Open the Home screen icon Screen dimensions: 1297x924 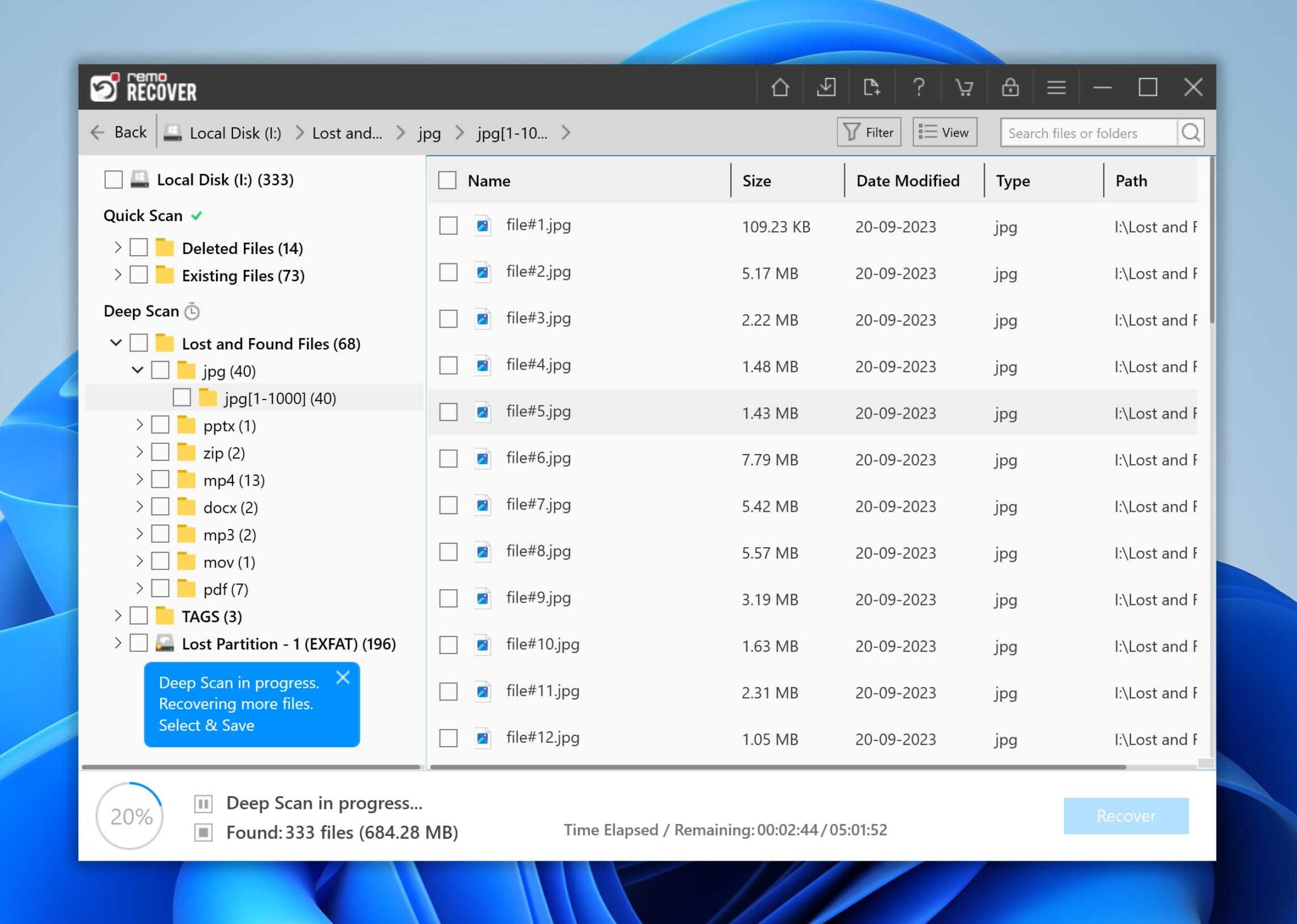(x=780, y=87)
